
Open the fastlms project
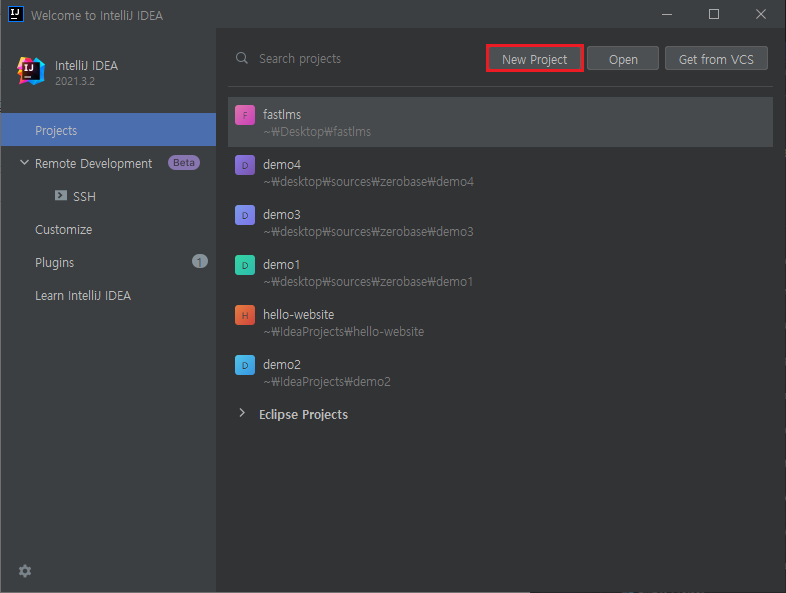500,122
